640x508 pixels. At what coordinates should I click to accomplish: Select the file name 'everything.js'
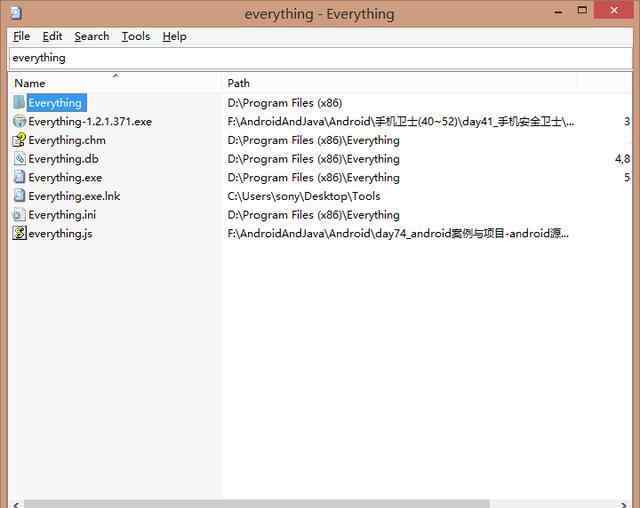coord(60,234)
